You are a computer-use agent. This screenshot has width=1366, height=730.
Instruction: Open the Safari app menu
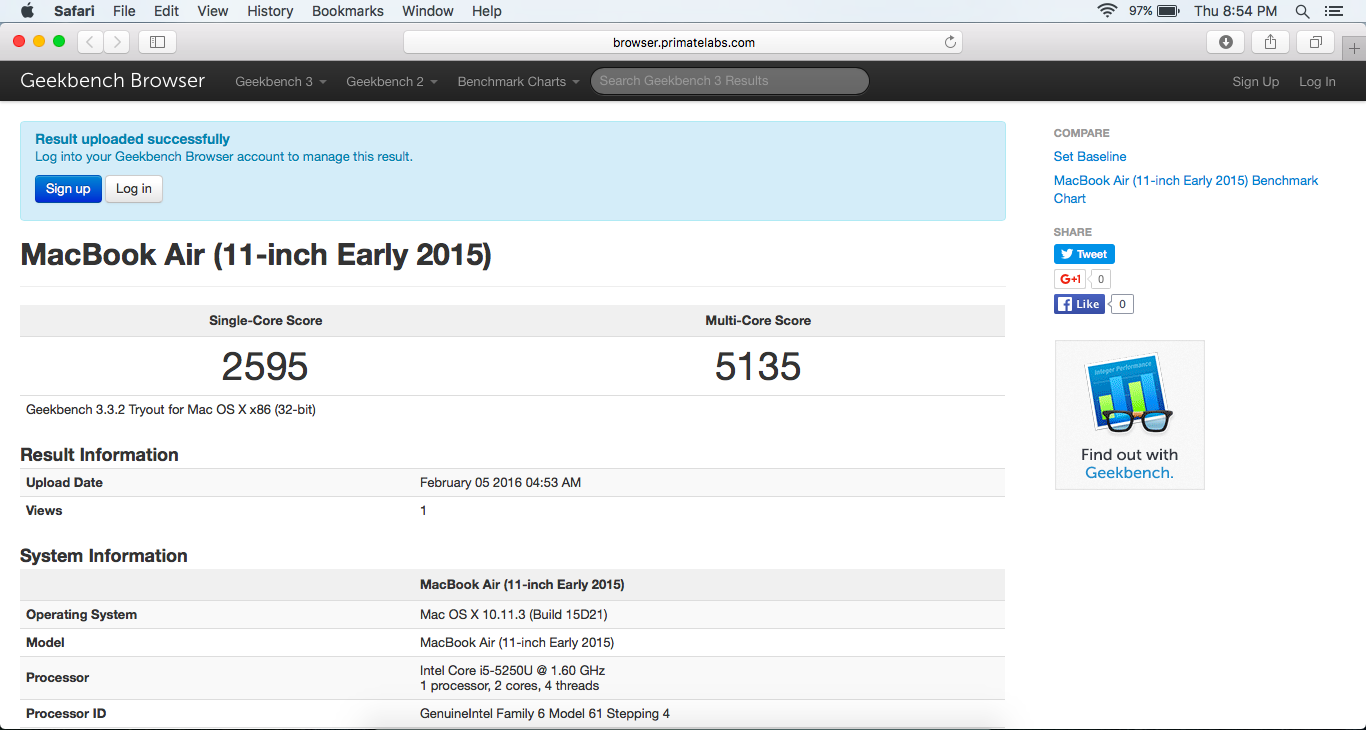click(74, 11)
